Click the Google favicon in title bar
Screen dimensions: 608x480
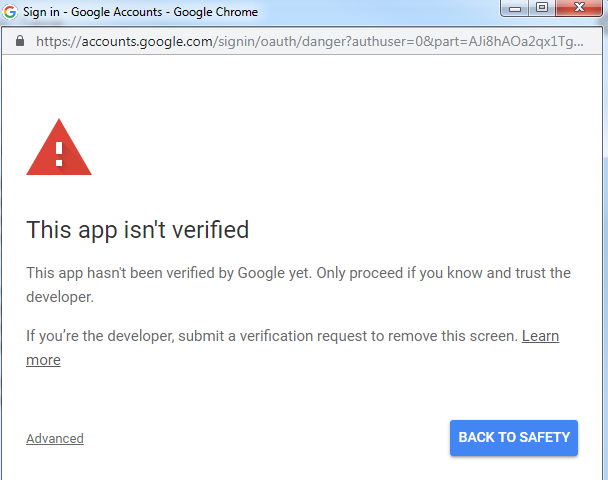[x=10, y=12]
